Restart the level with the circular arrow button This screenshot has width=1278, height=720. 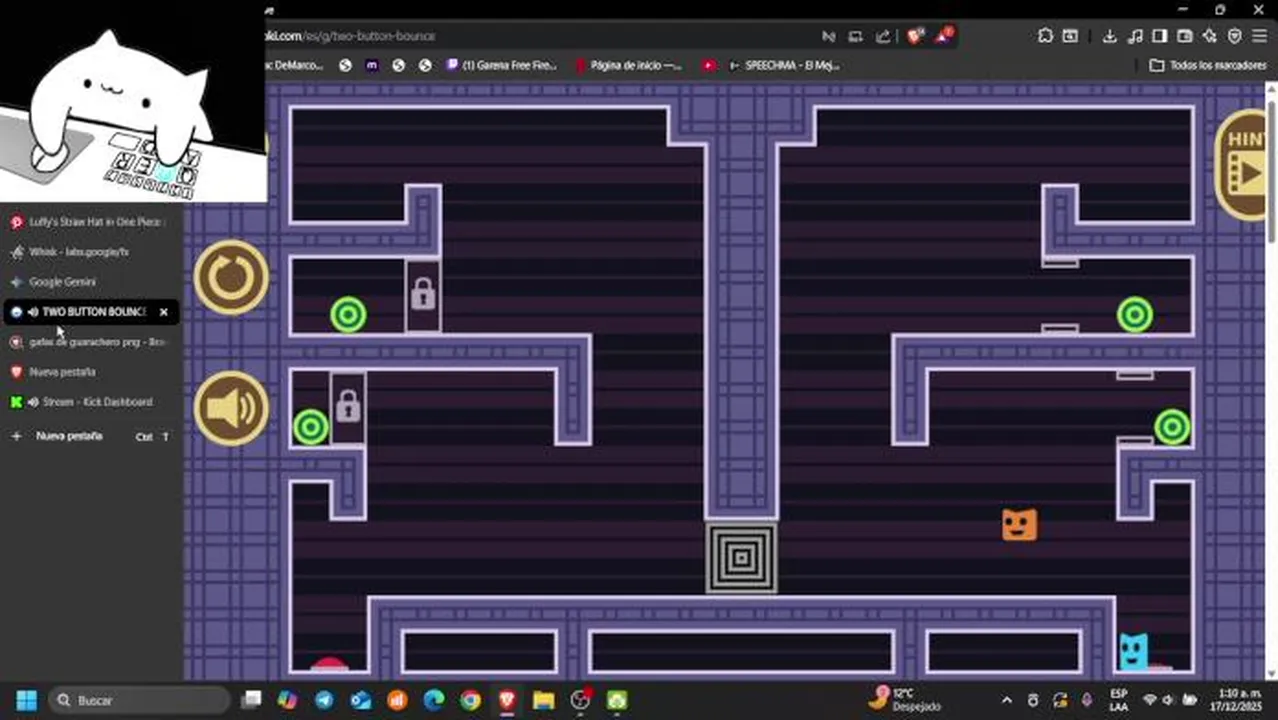231,277
